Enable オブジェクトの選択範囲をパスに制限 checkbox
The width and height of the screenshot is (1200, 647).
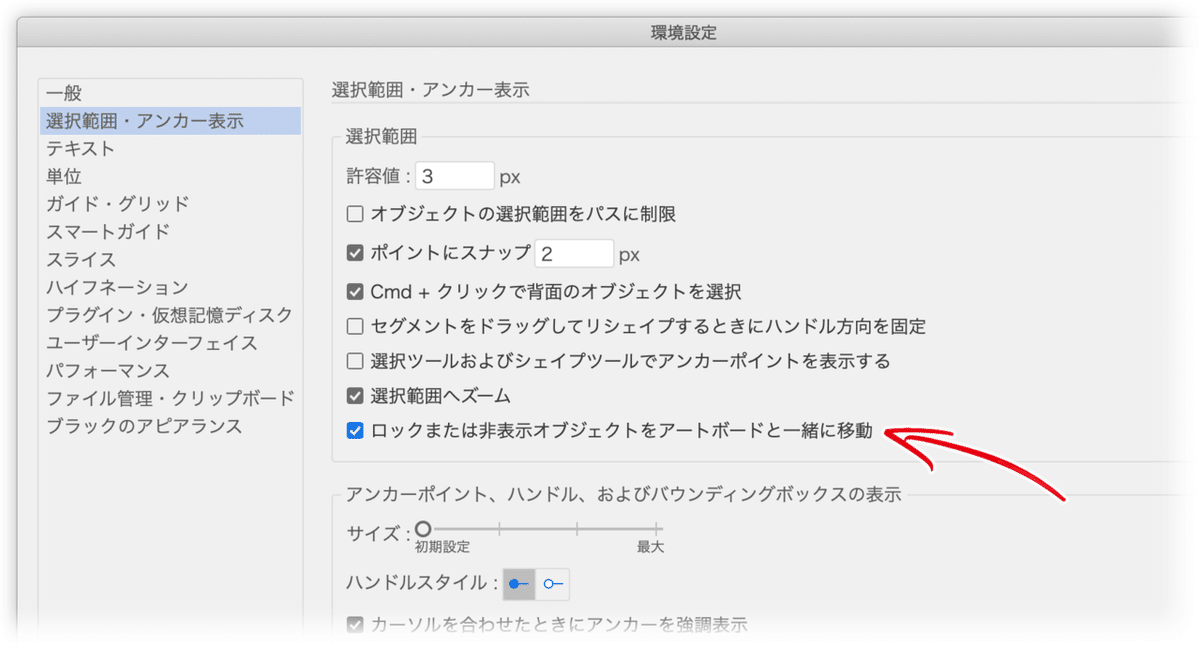pyautogui.click(x=354, y=214)
